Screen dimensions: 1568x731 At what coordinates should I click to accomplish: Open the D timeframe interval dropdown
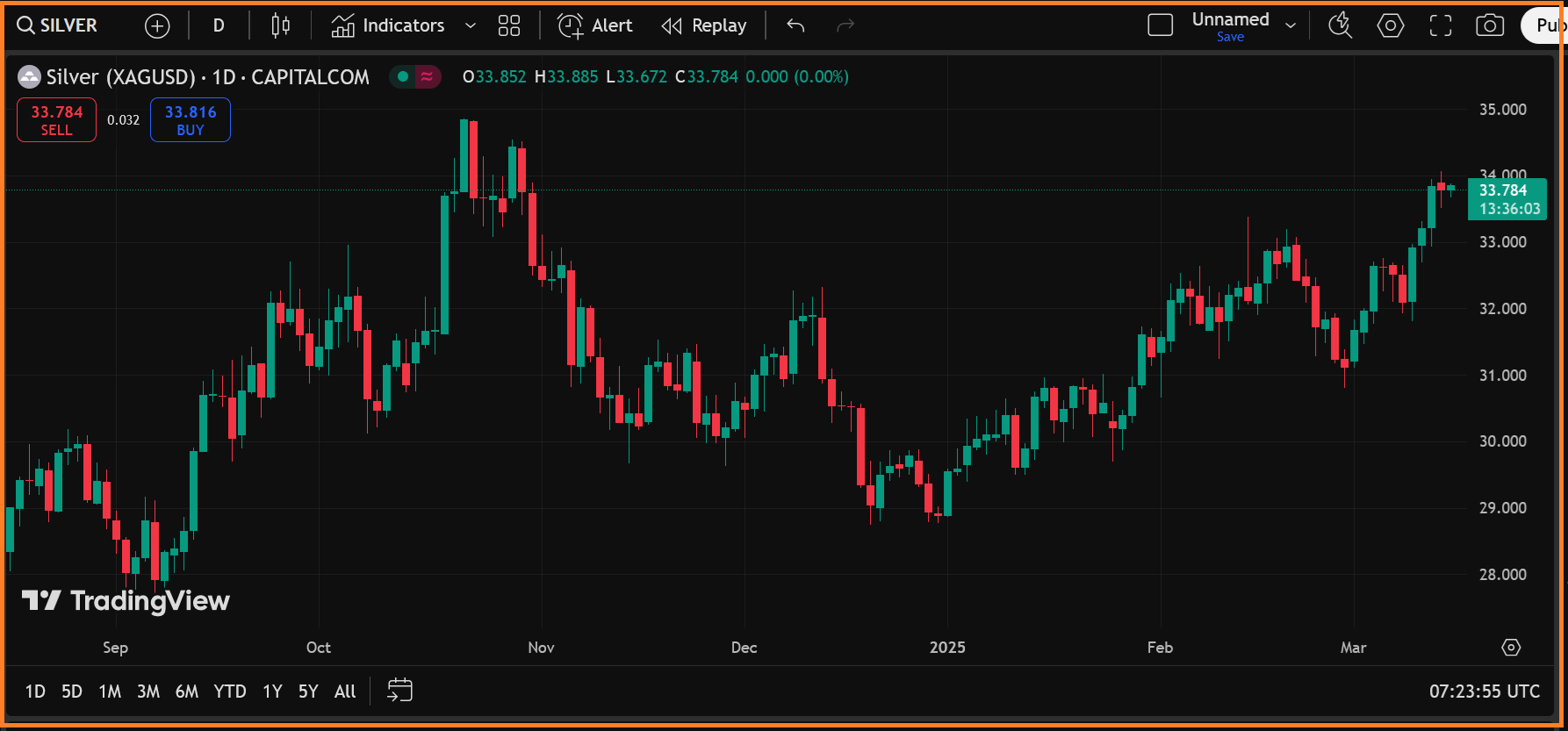219,26
